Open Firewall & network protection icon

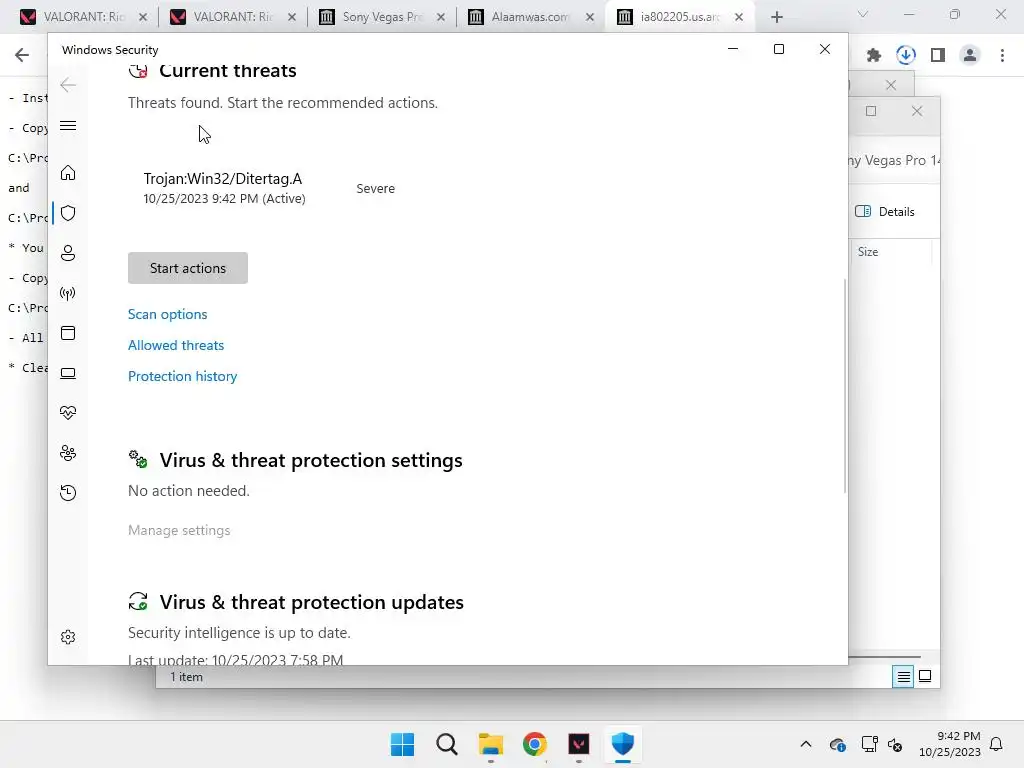(x=68, y=293)
